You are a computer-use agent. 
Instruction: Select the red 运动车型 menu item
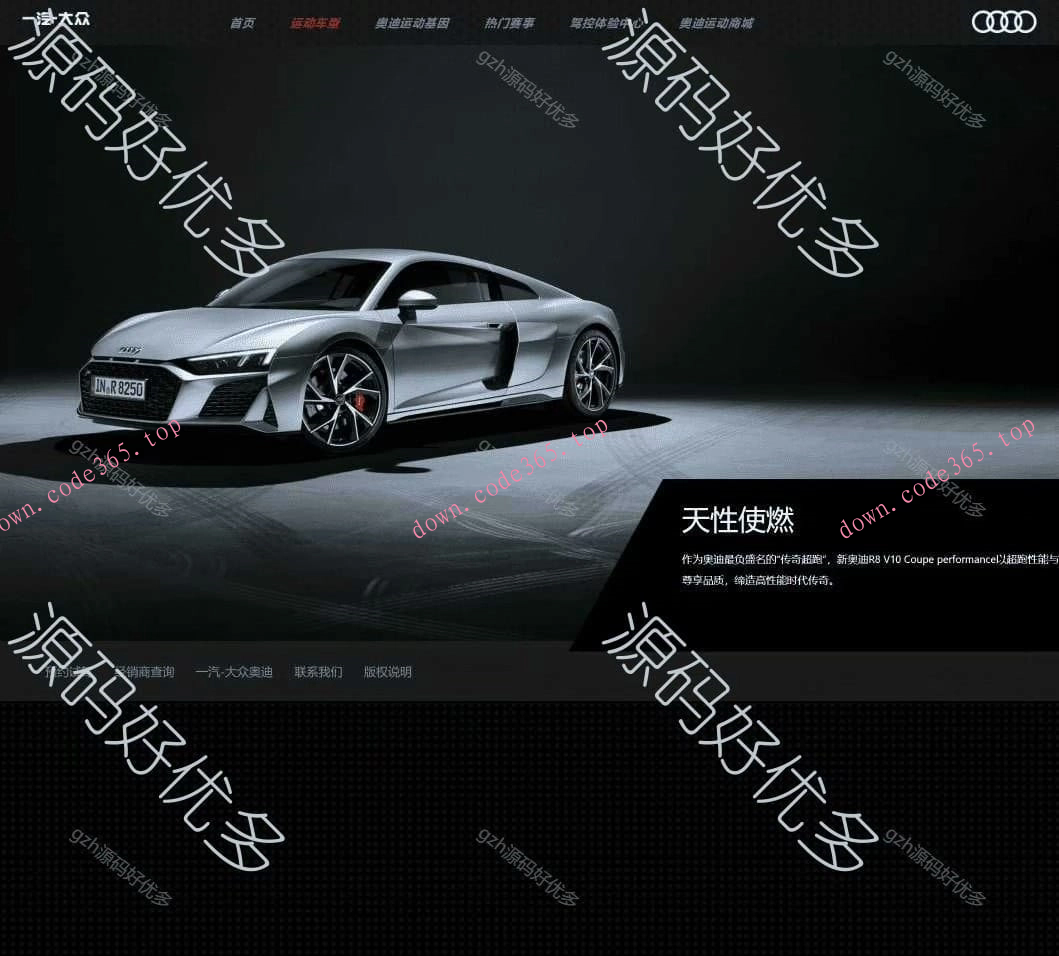[315, 24]
